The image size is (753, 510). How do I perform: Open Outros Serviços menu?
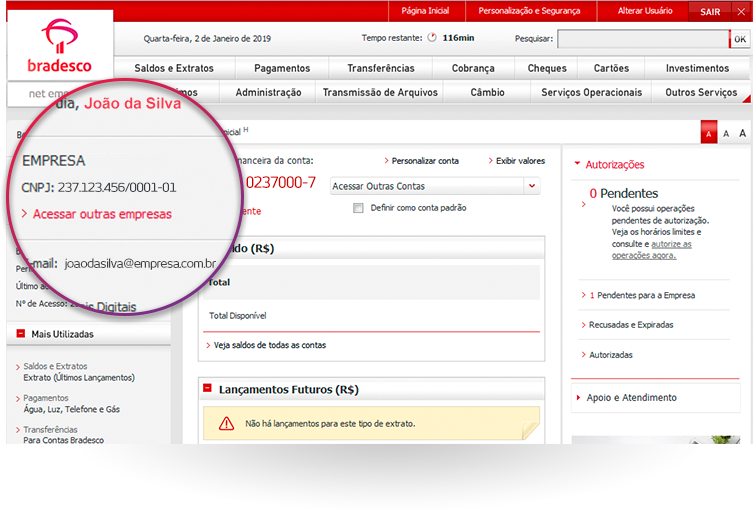(701, 92)
